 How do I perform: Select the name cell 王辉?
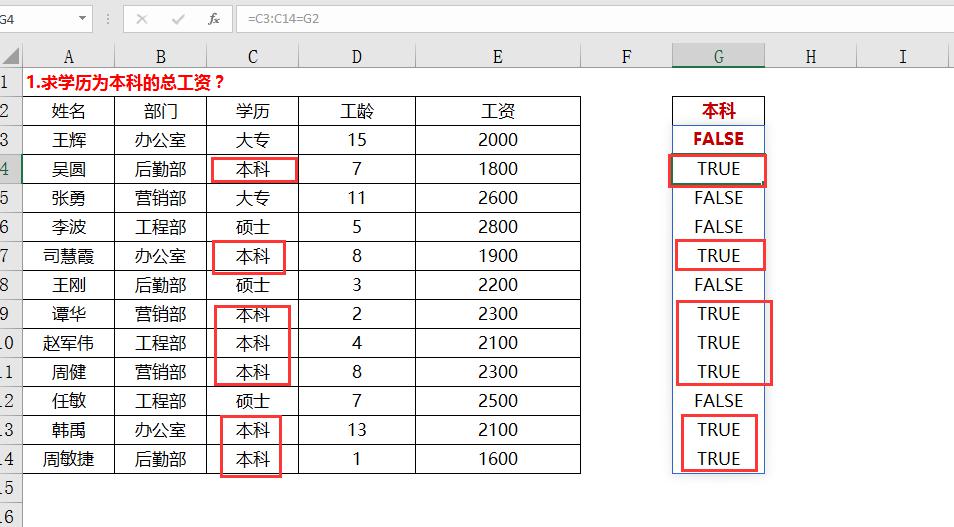click(69, 140)
